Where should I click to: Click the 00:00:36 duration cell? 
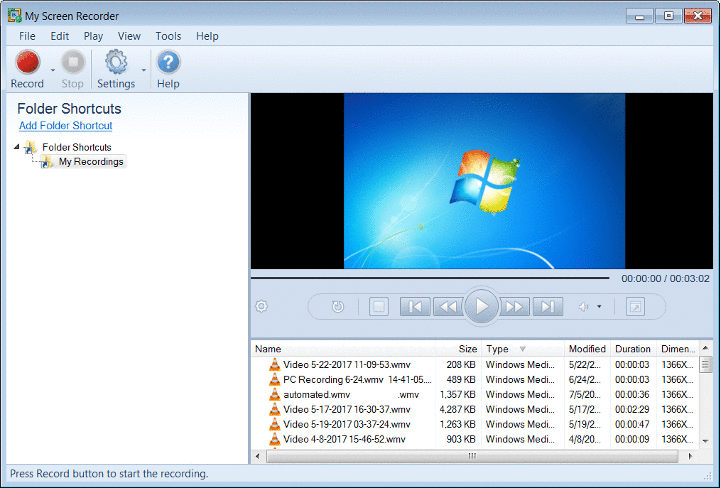[632, 394]
